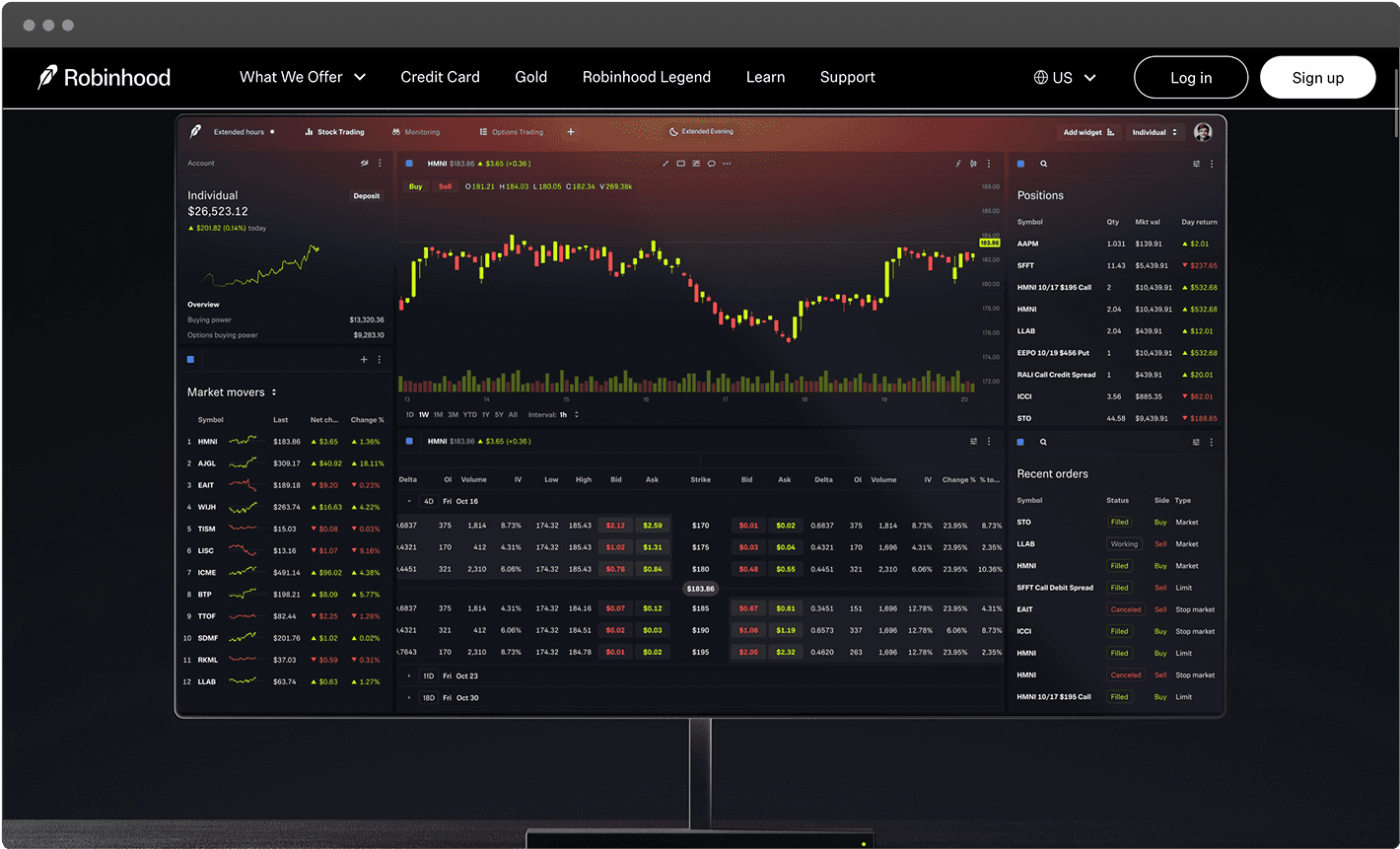The image size is (1400, 849).
Task: Expand the 18D Fri Oct 30 expiration
Action: point(409,697)
